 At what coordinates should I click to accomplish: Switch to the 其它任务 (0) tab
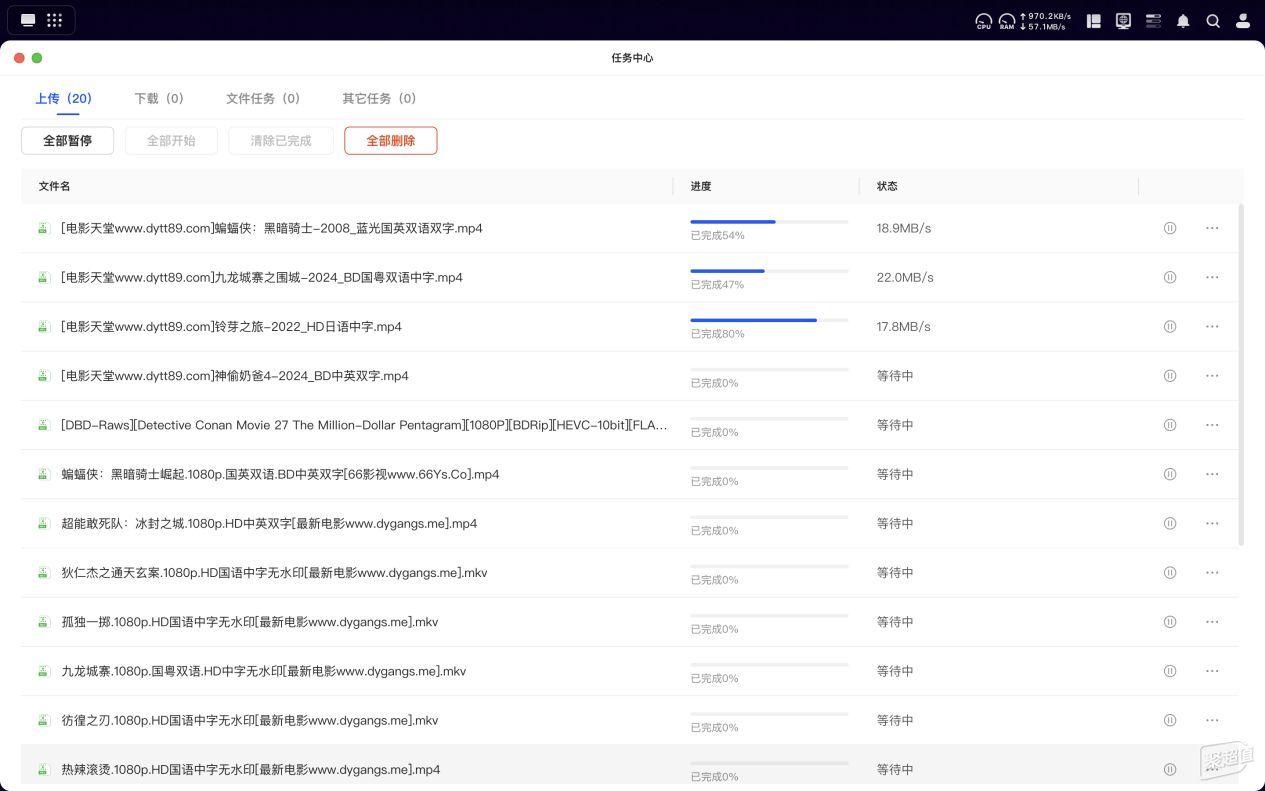pos(379,98)
